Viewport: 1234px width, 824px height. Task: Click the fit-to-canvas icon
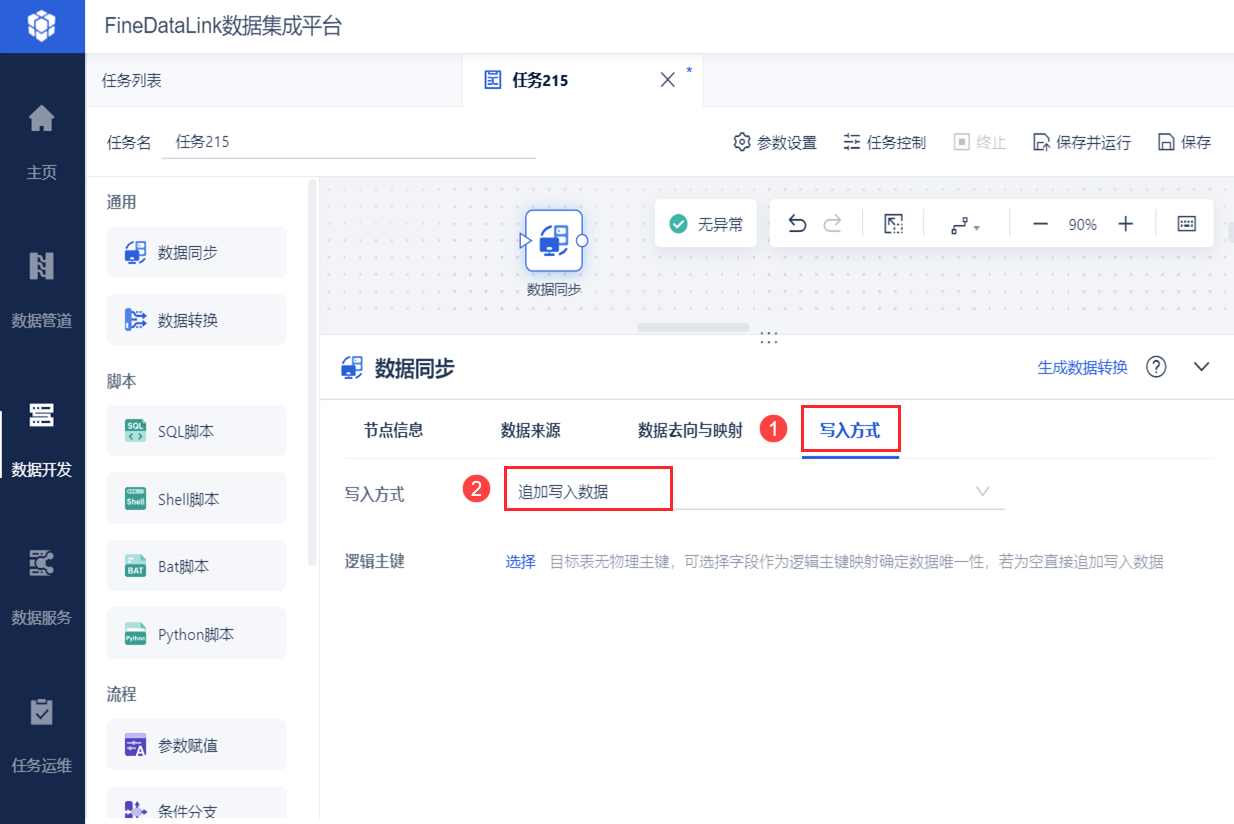(x=894, y=224)
